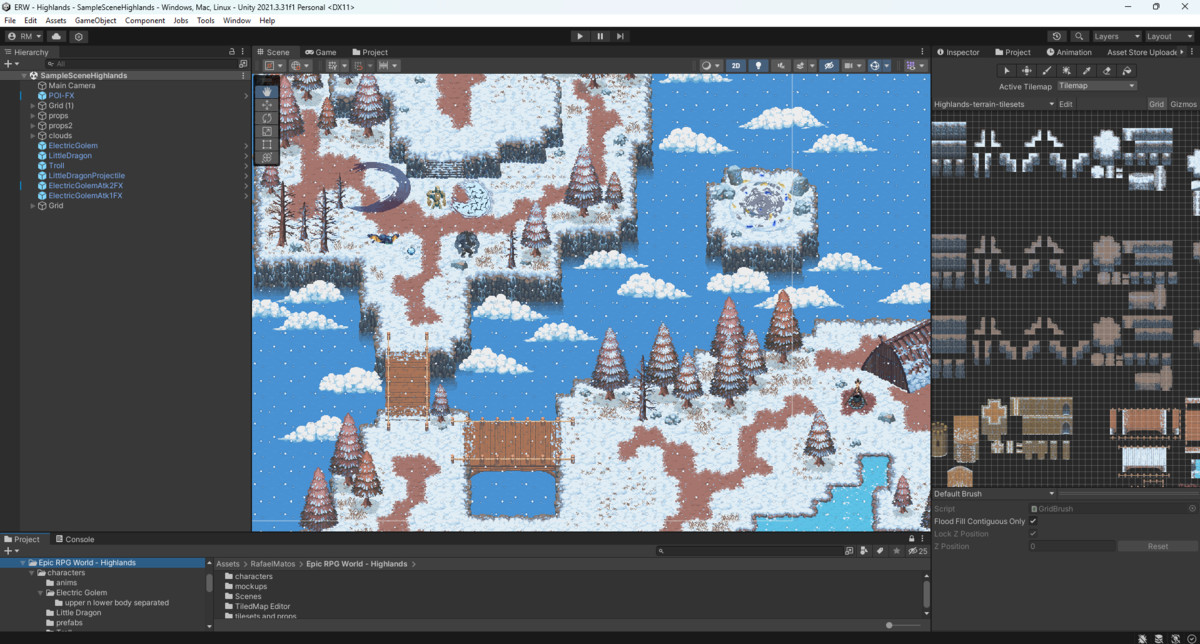The height and width of the screenshot is (644, 1200).
Task: Select the tile palette Paintbrush tool
Action: (x=1047, y=71)
